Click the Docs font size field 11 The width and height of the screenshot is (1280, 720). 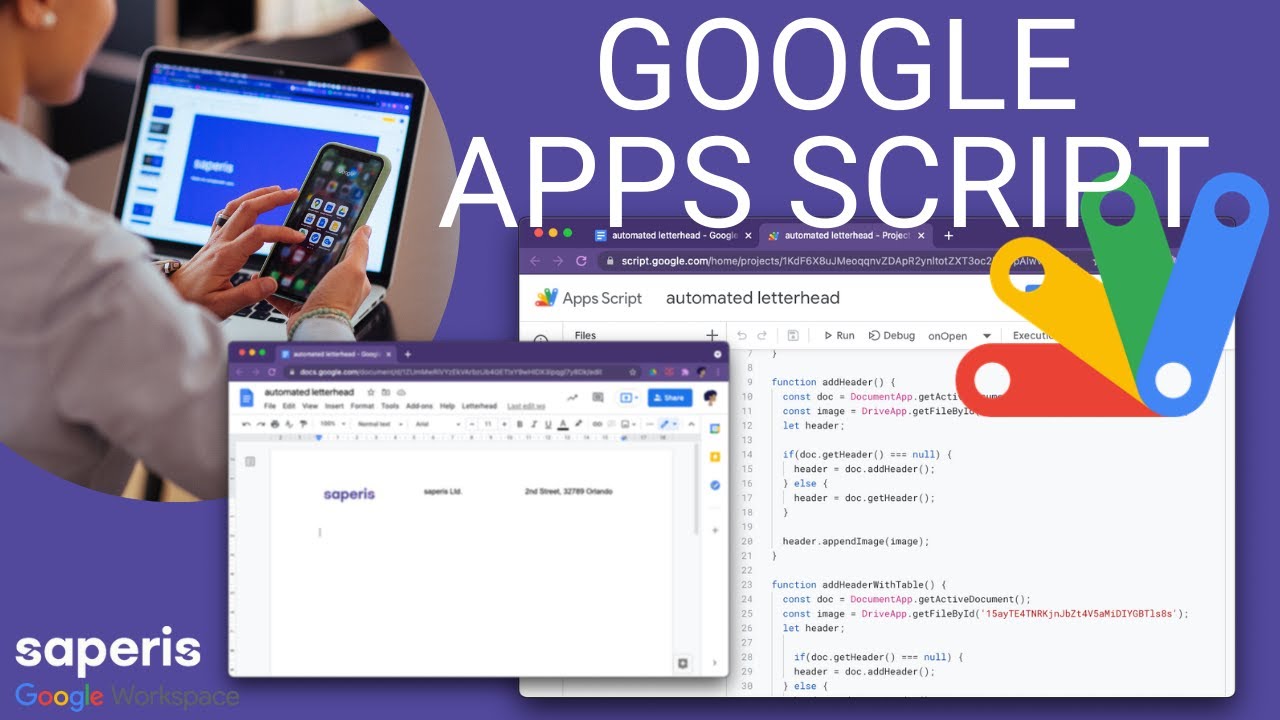point(488,424)
